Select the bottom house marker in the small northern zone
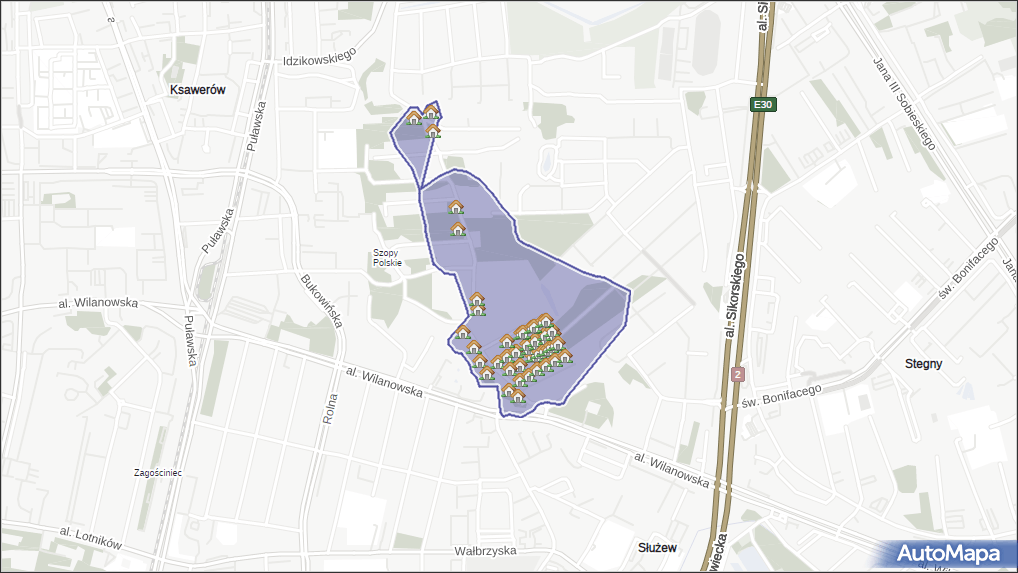This screenshot has width=1018, height=573. [x=433, y=130]
